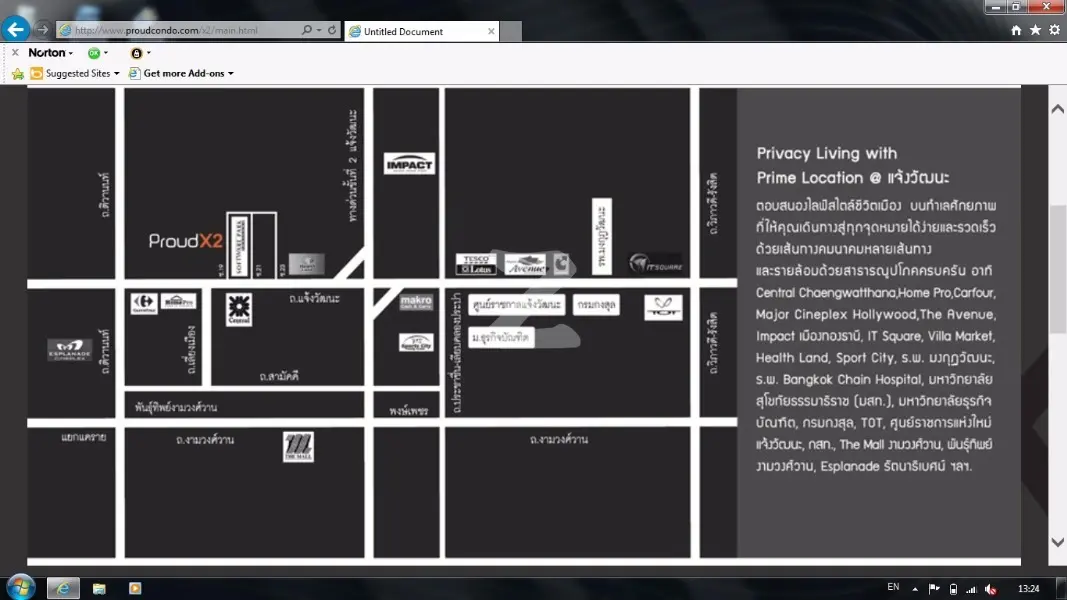Click the search magnifier in address bar
This screenshot has width=1067, height=600.
click(306, 30)
